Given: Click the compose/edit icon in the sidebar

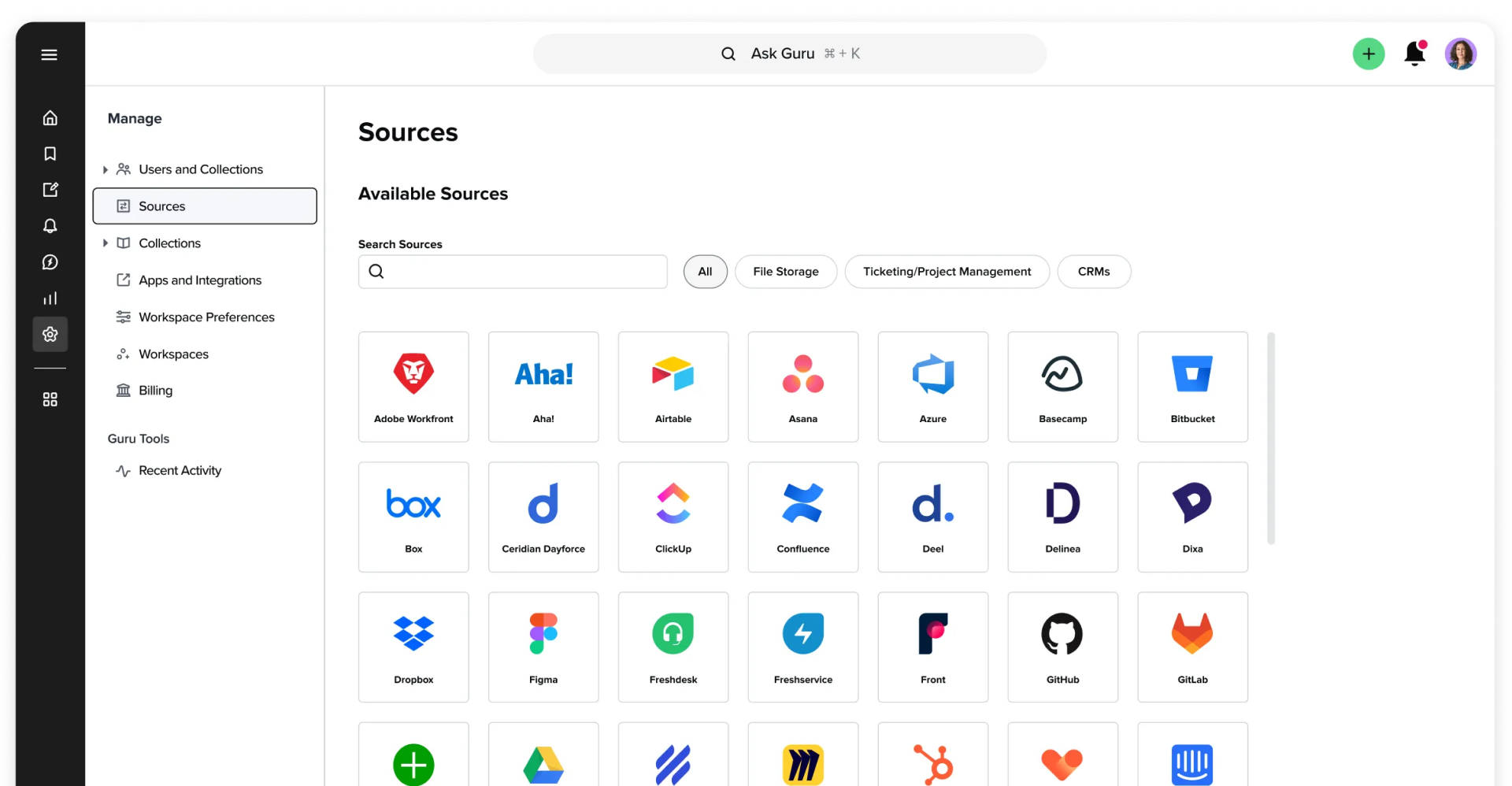Looking at the screenshot, I should (x=50, y=190).
